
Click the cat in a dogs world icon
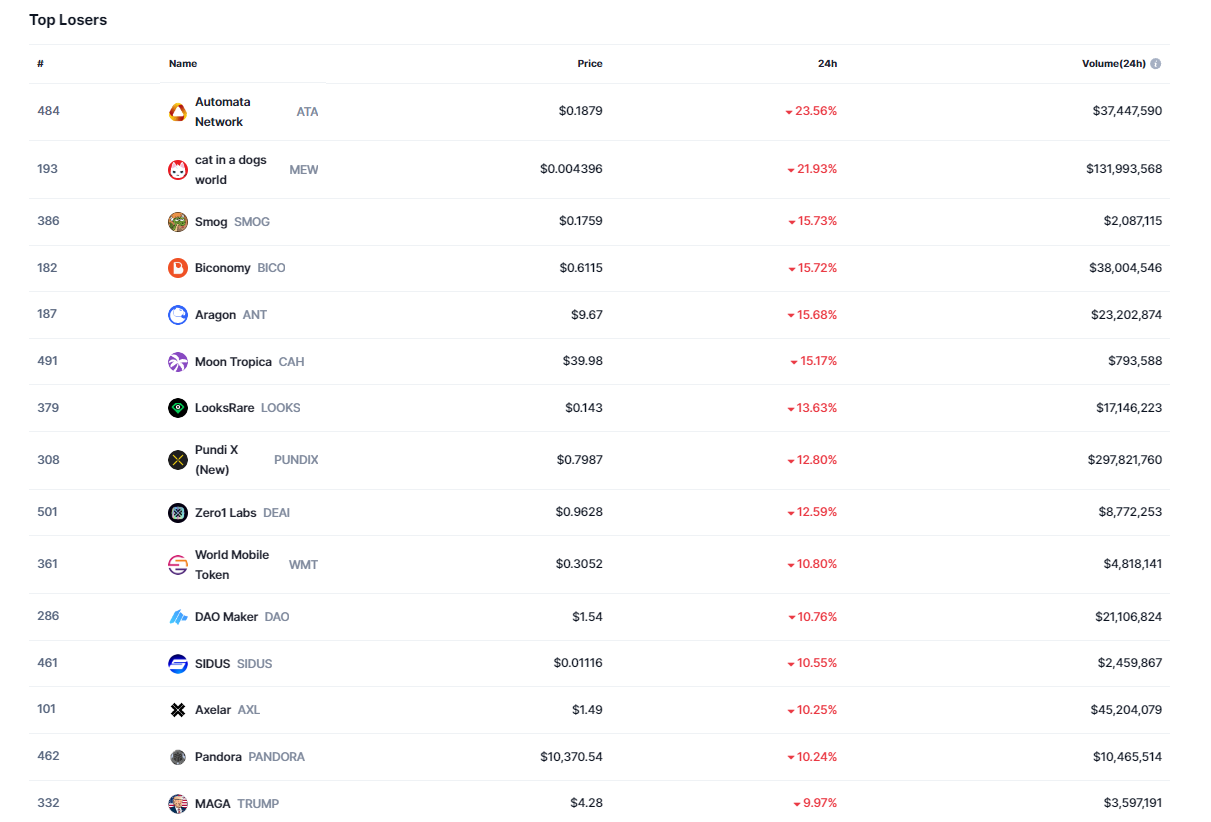(178, 170)
